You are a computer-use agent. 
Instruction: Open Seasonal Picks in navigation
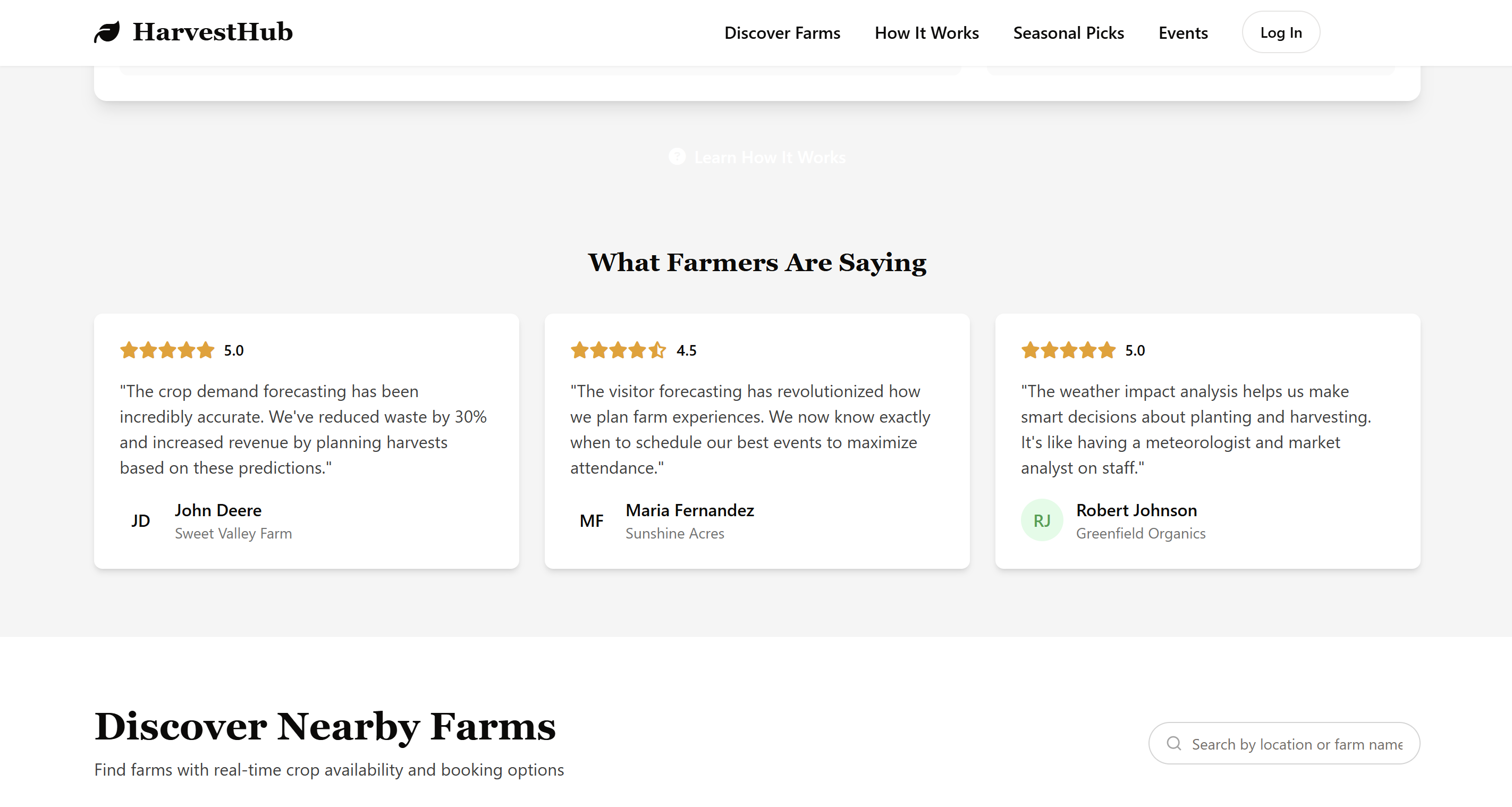tap(1068, 33)
